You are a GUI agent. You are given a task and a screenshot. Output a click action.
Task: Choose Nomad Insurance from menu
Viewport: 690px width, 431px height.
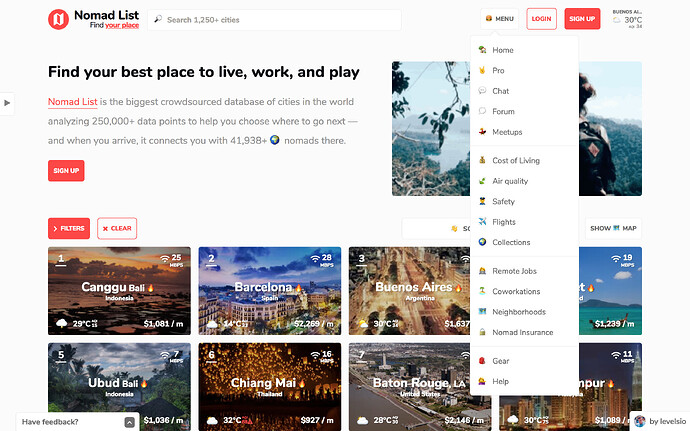pyautogui.click(x=524, y=332)
